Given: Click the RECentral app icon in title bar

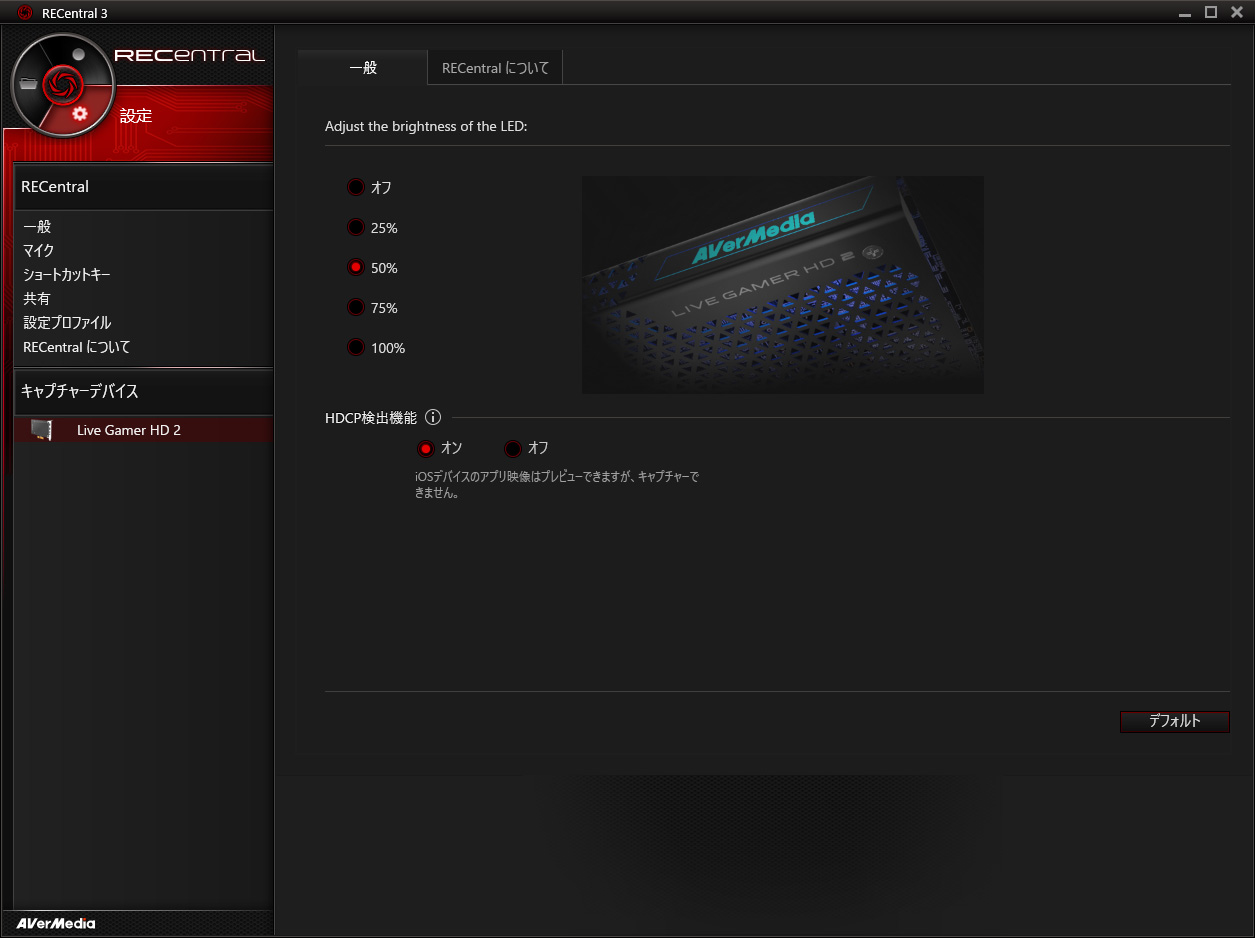Looking at the screenshot, I should tap(25, 13).
